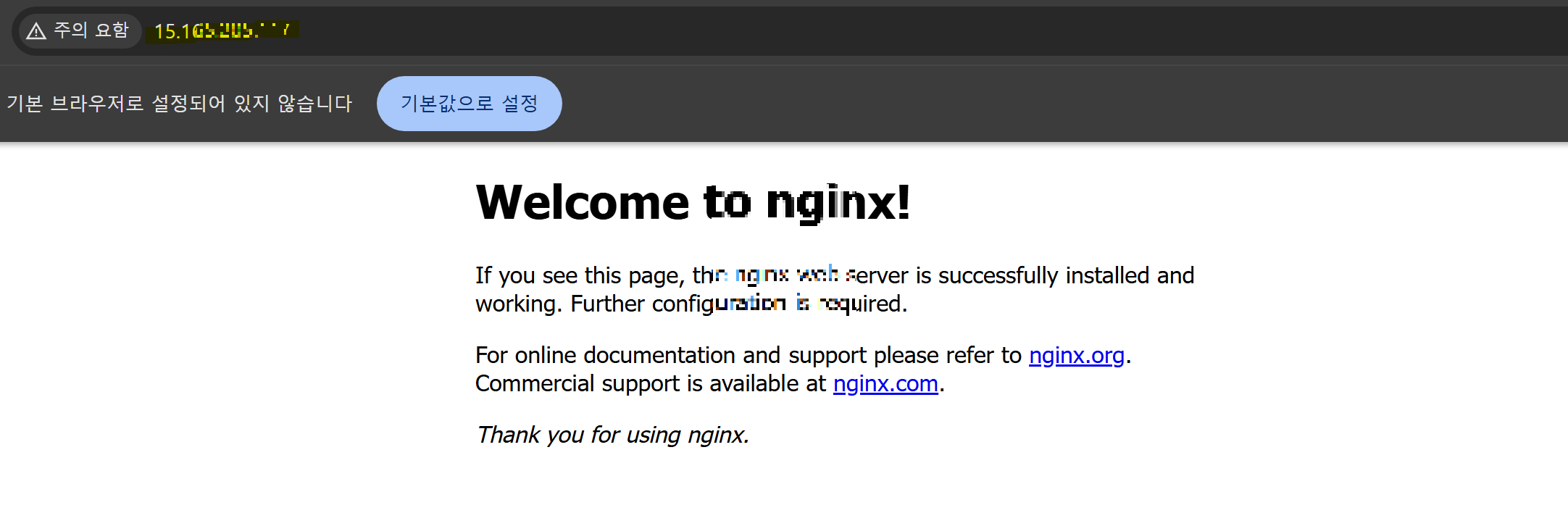Click the 'Thank you for using nginx.' text
This screenshot has width=1568, height=513.
click(613, 435)
